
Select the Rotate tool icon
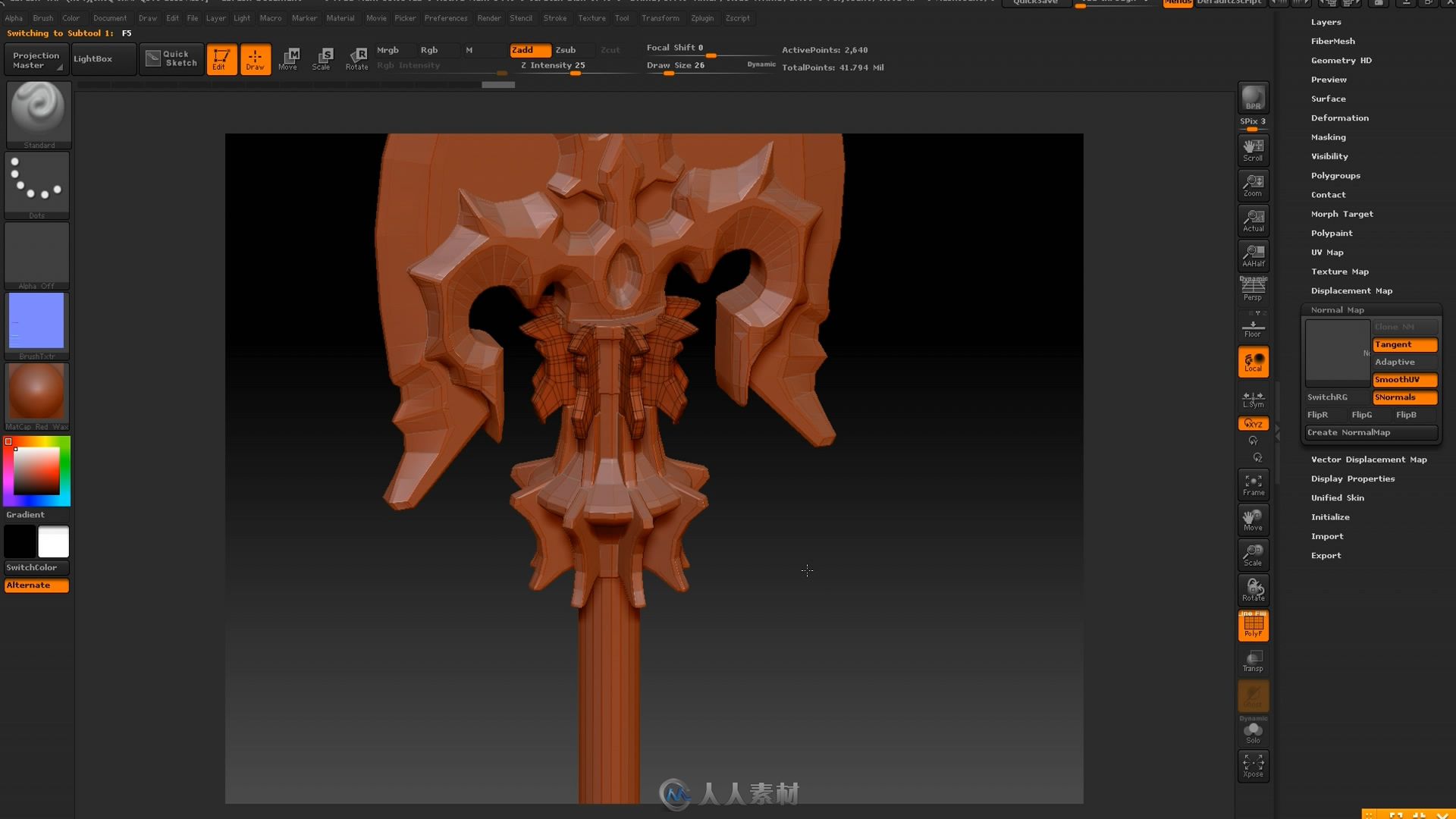coord(356,57)
